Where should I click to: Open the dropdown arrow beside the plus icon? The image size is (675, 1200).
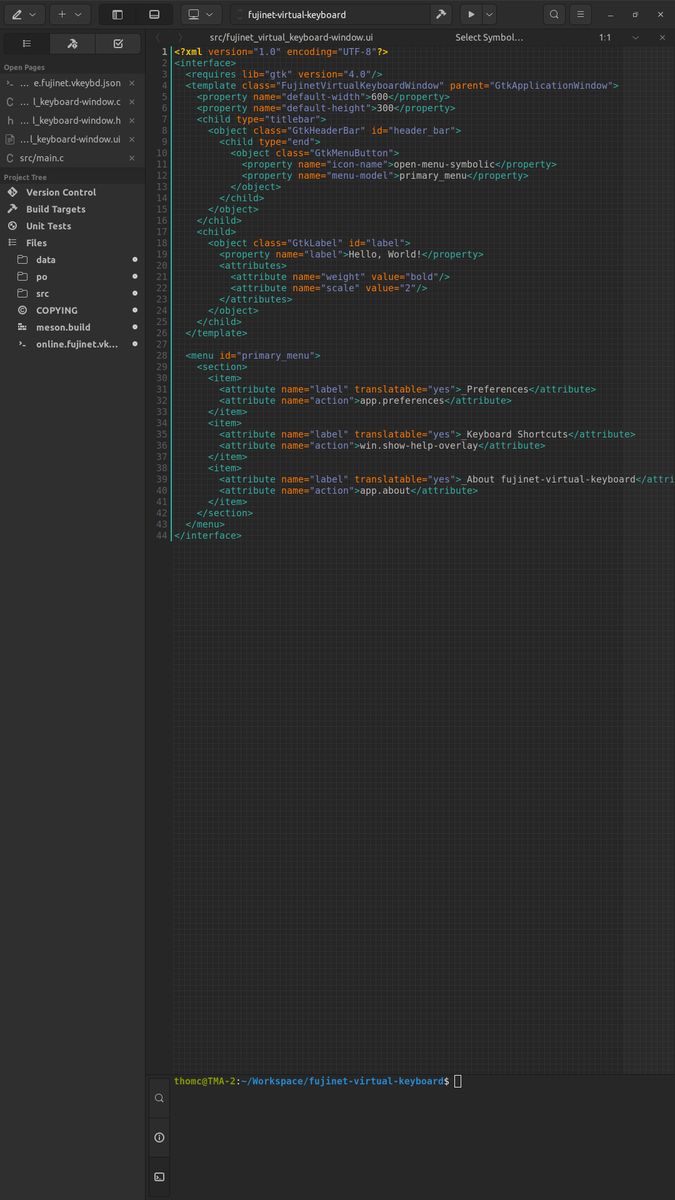coord(79,15)
